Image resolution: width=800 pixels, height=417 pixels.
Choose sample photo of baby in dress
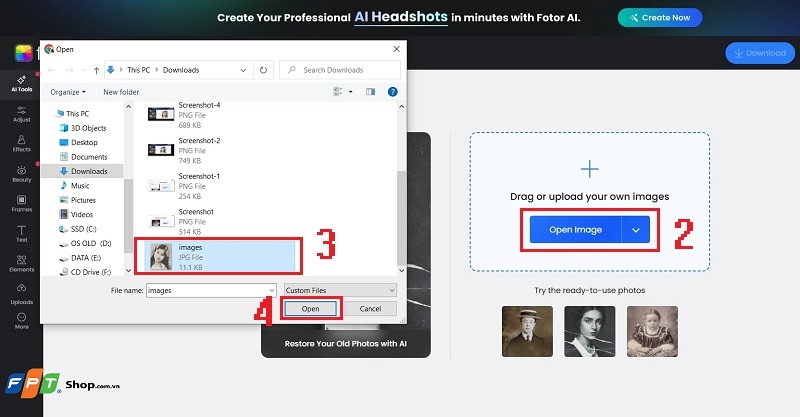(x=652, y=331)
